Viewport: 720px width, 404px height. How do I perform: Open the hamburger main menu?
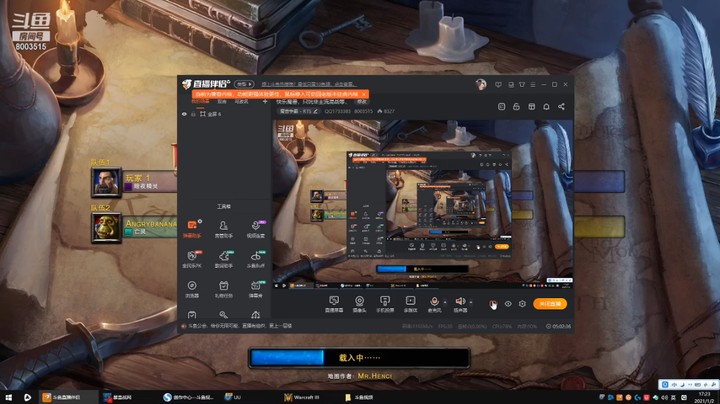click(x=533, y=84)
